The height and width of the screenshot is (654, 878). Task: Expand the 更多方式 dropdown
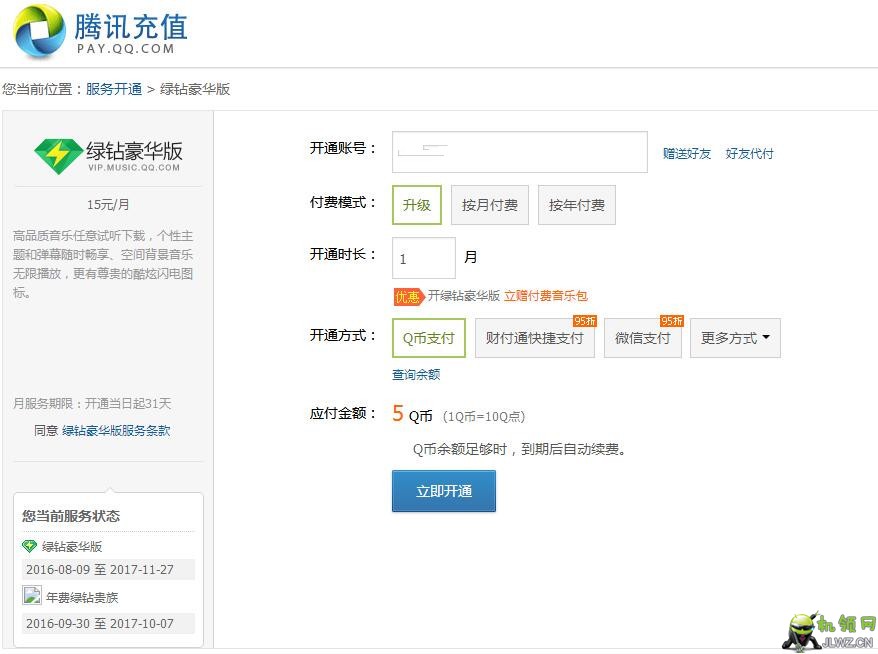click(735, 338)
